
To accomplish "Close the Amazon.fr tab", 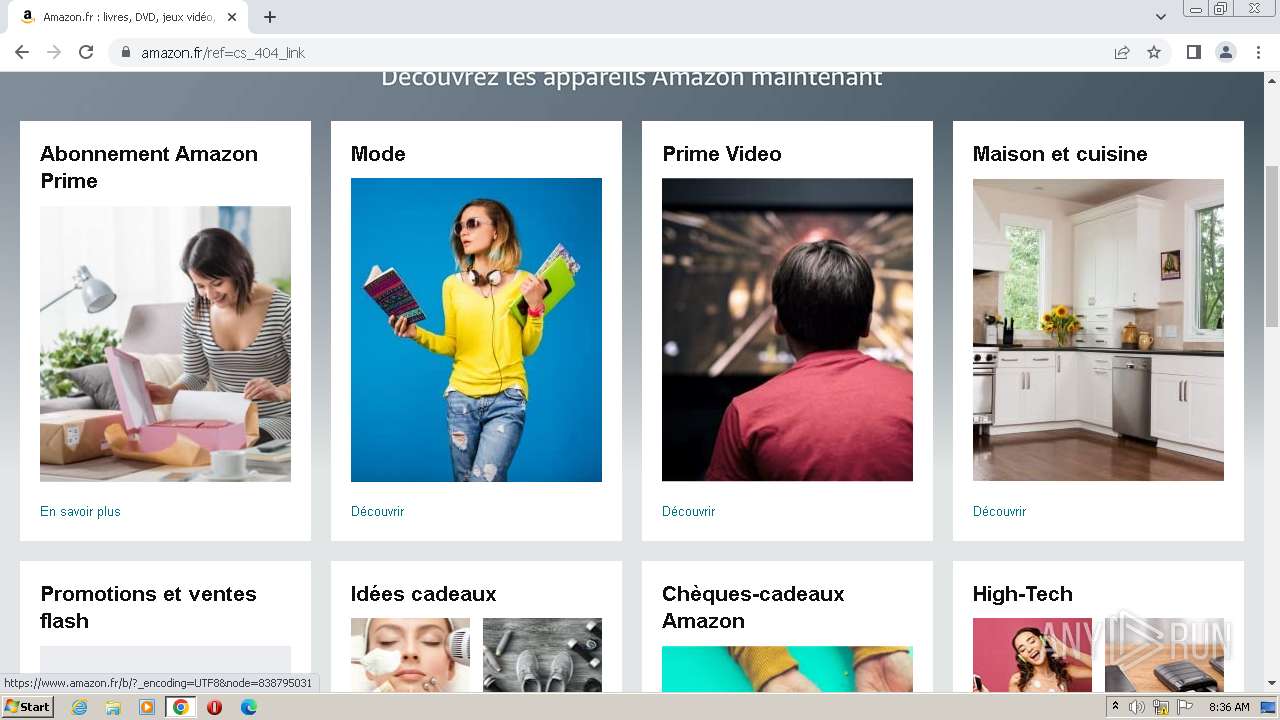I will click(232, 17).
